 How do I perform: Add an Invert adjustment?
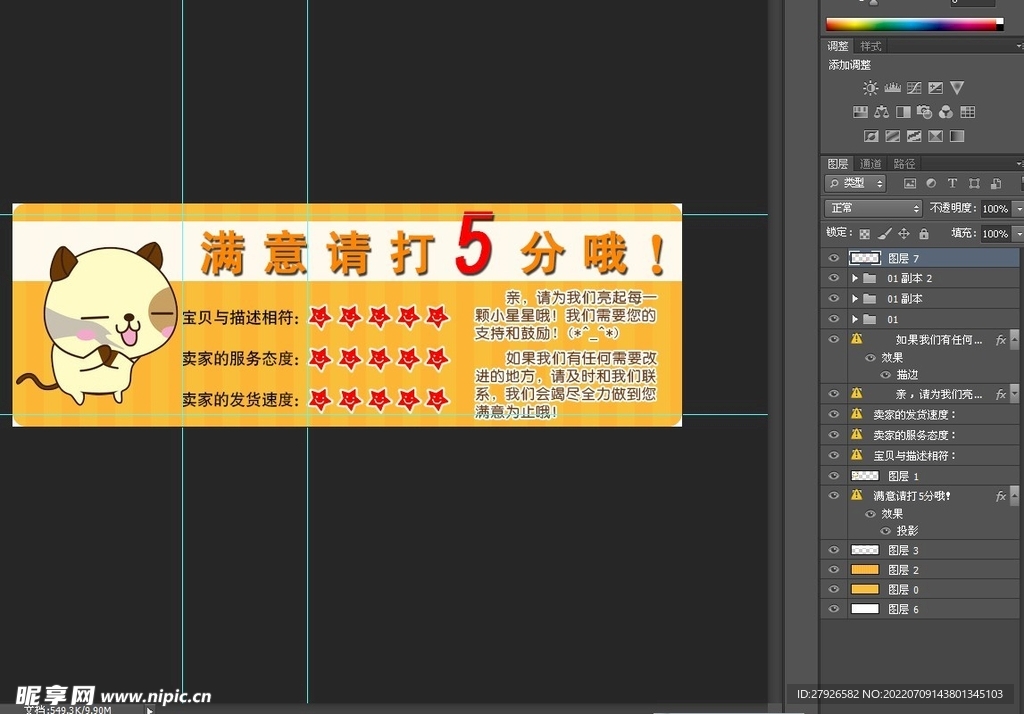pyautogui.click(x=871, y=136)
